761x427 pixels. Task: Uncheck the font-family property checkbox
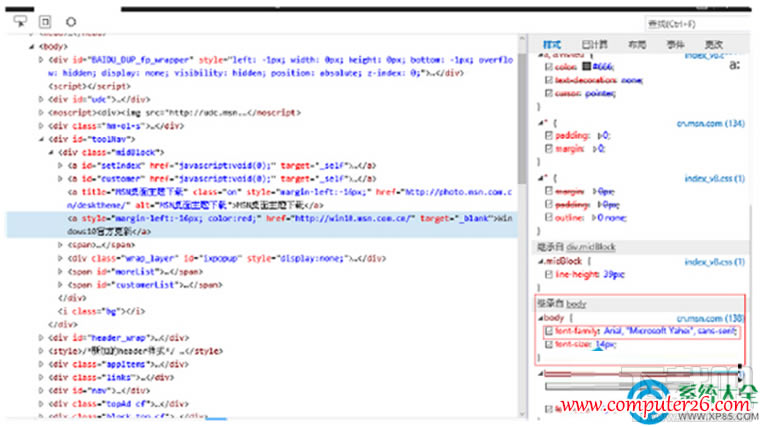point(547,331)
